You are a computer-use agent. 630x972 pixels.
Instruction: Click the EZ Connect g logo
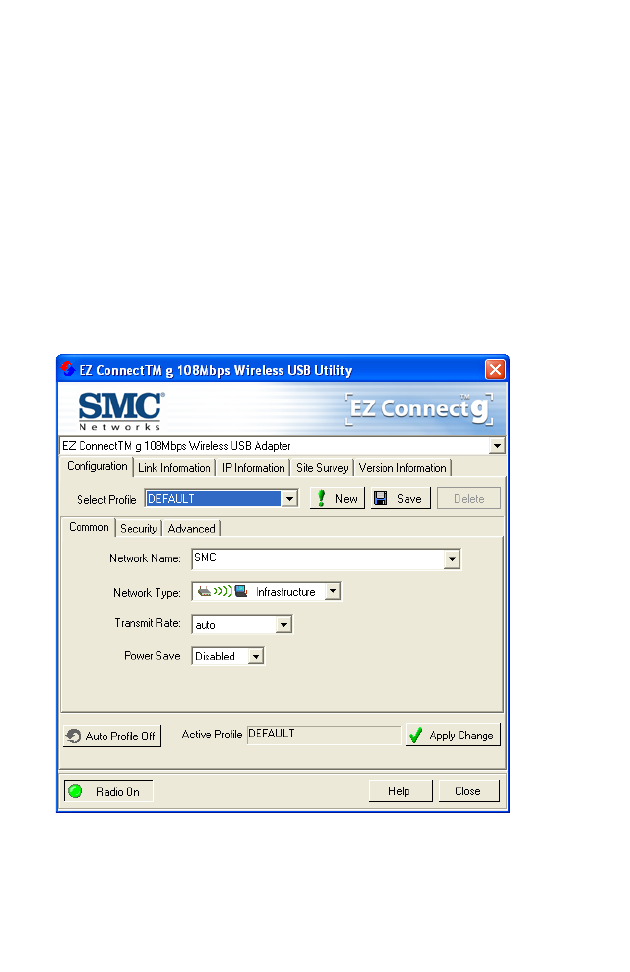point(419,409)
